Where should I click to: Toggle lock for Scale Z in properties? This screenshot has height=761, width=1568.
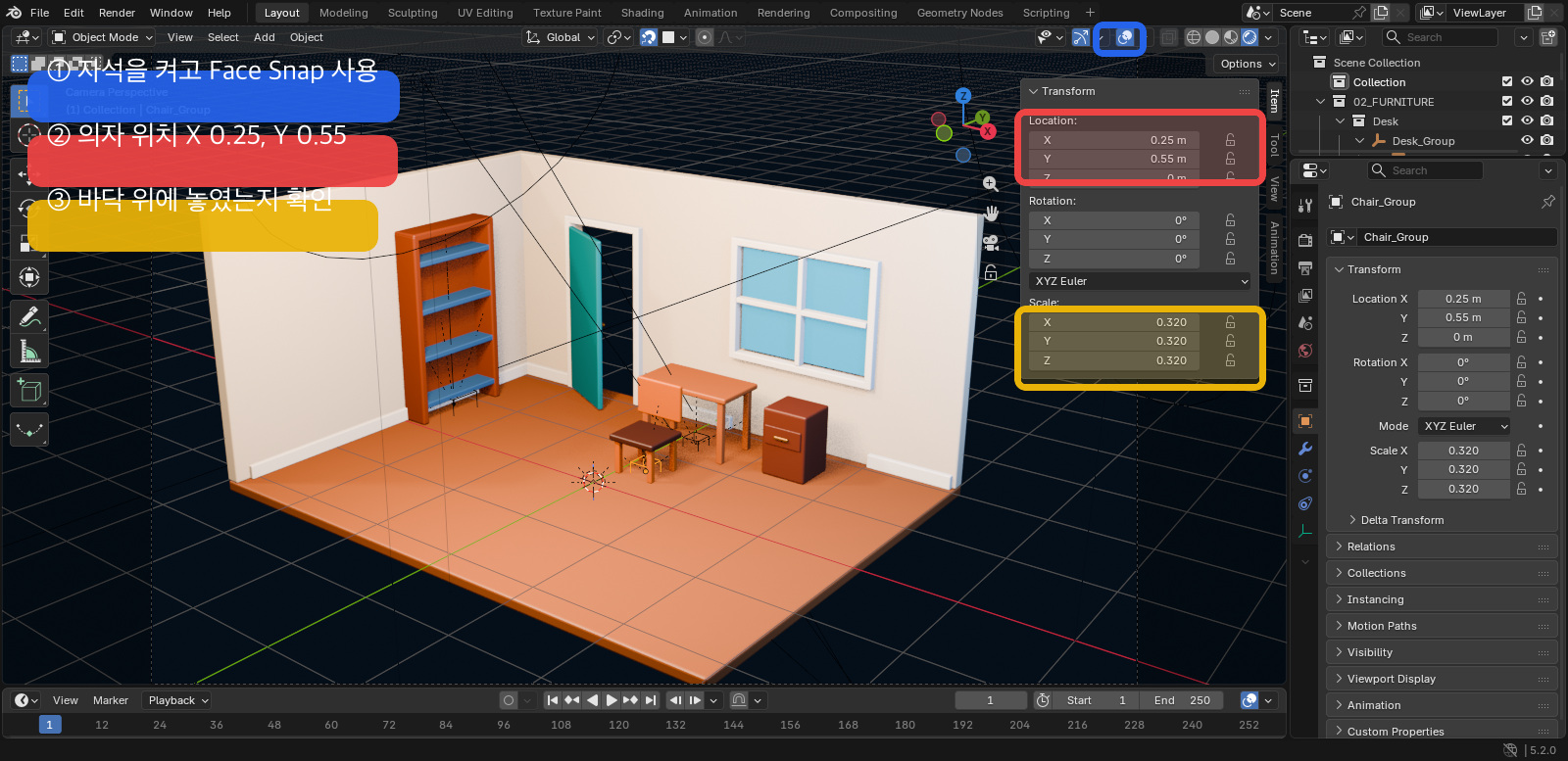pyautogui.click(x=1521, y=489)
